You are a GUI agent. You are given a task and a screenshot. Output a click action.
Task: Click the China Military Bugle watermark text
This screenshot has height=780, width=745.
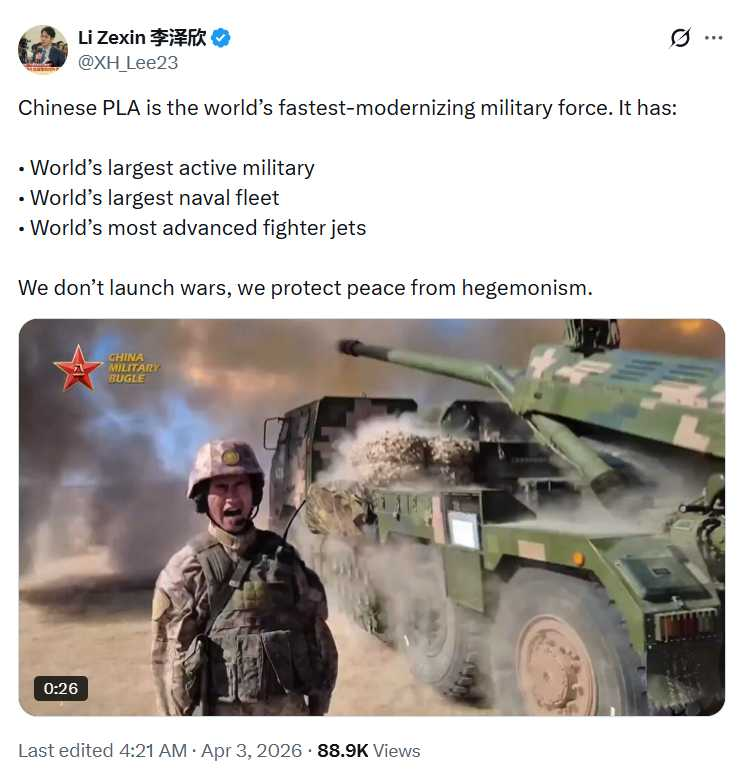point(133,368)
